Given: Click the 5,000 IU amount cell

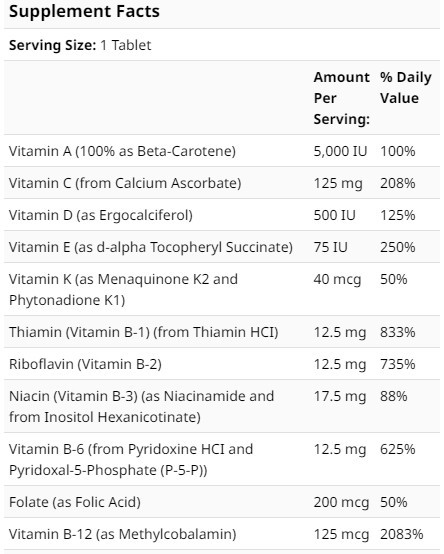Looking at the screenshot, I should point(341,151).
